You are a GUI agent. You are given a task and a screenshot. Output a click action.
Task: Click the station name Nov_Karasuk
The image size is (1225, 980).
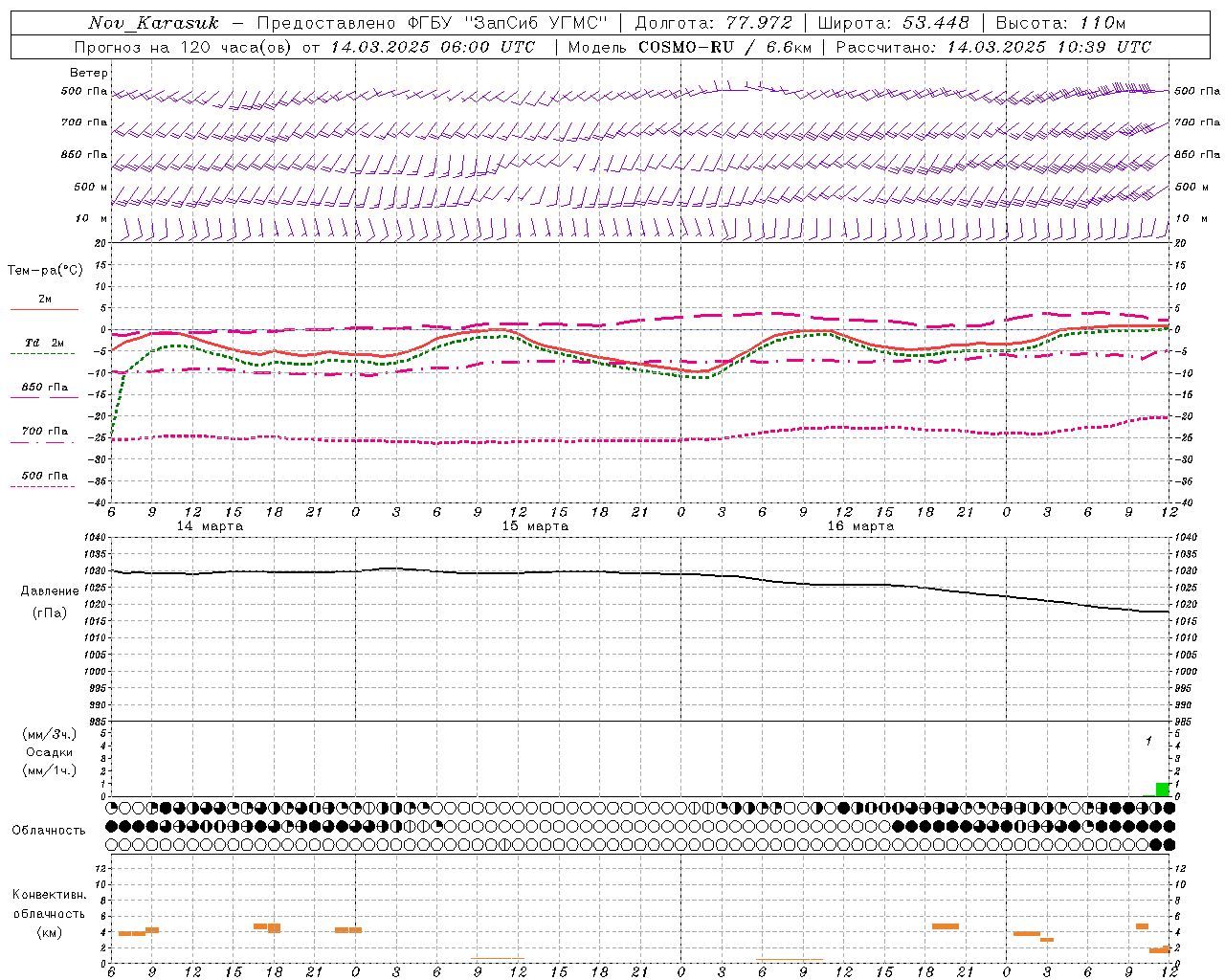(154, 23)
